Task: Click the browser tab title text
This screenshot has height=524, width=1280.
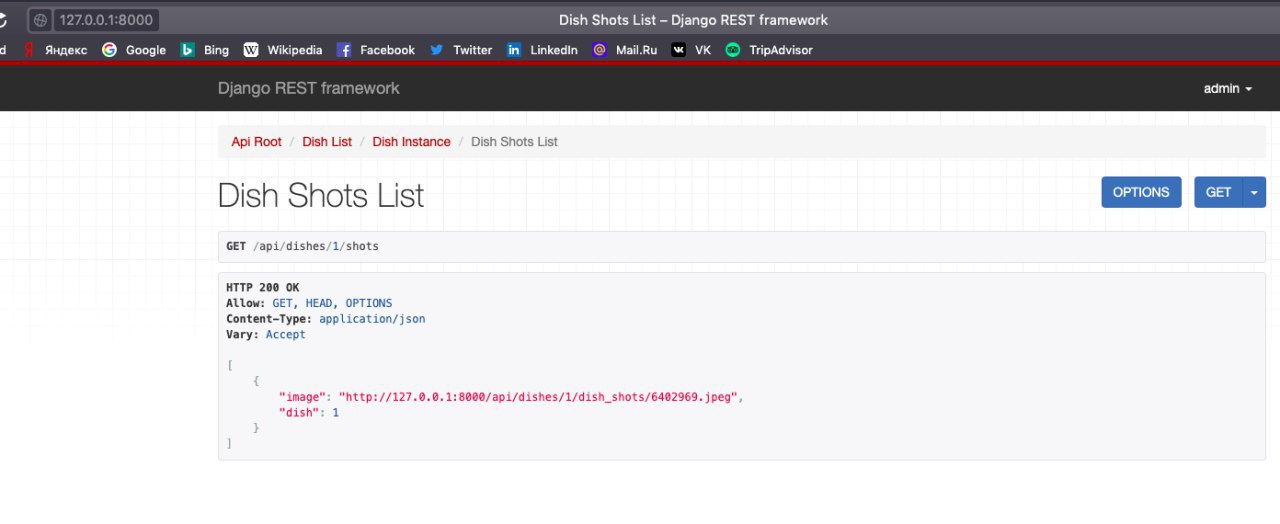Action: tap(693, 20)
